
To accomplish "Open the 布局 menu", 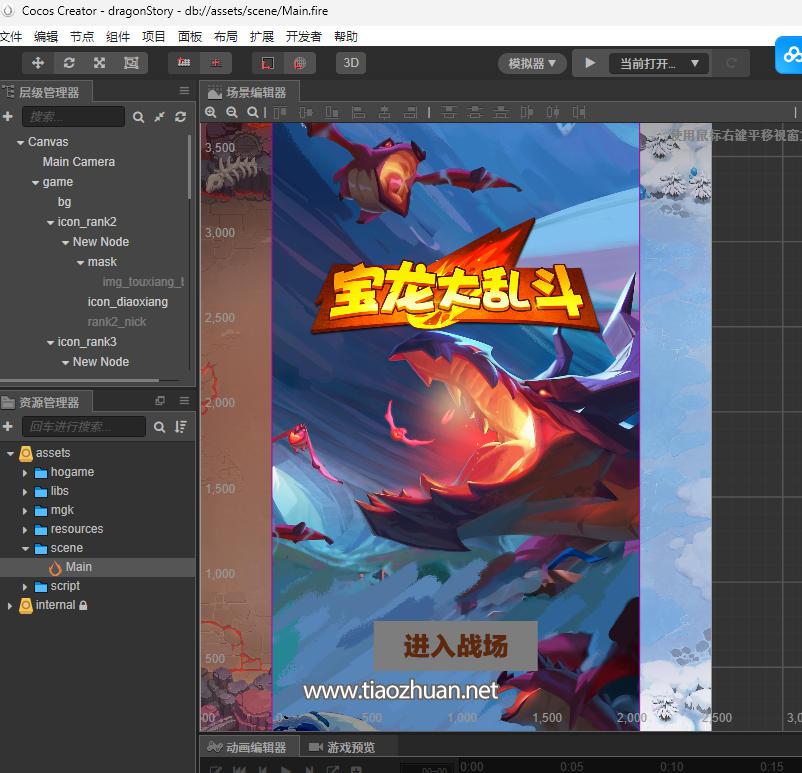I will click(226, 37).
